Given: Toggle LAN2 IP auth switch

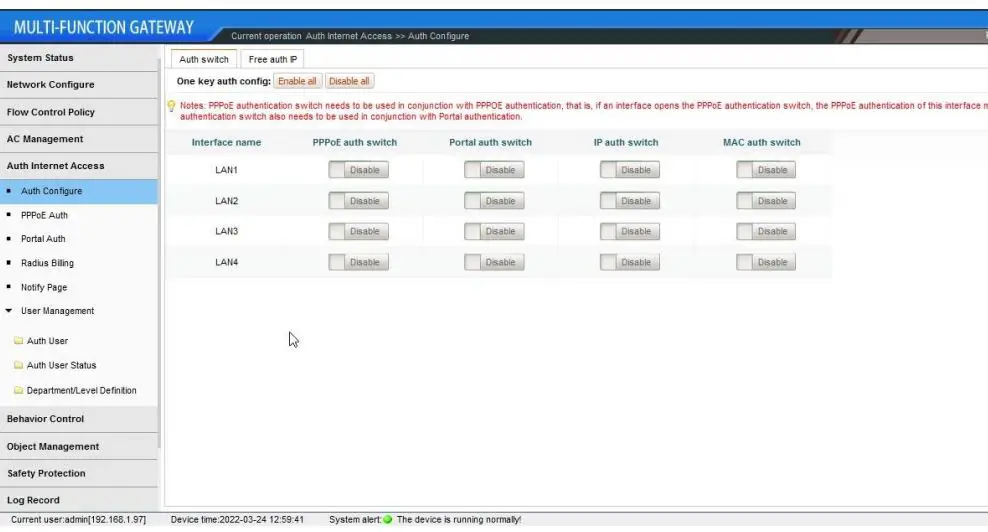Looking at the screenshot, I should [x=629, y=200].
